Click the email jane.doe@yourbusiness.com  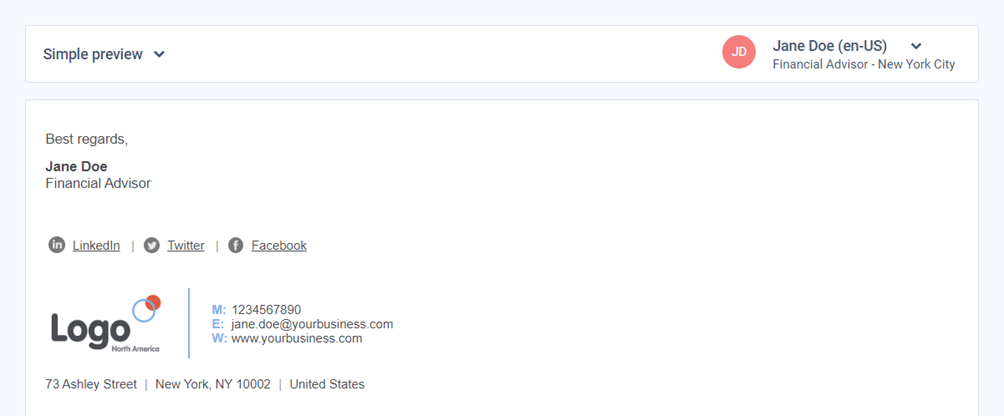(312, 324)
